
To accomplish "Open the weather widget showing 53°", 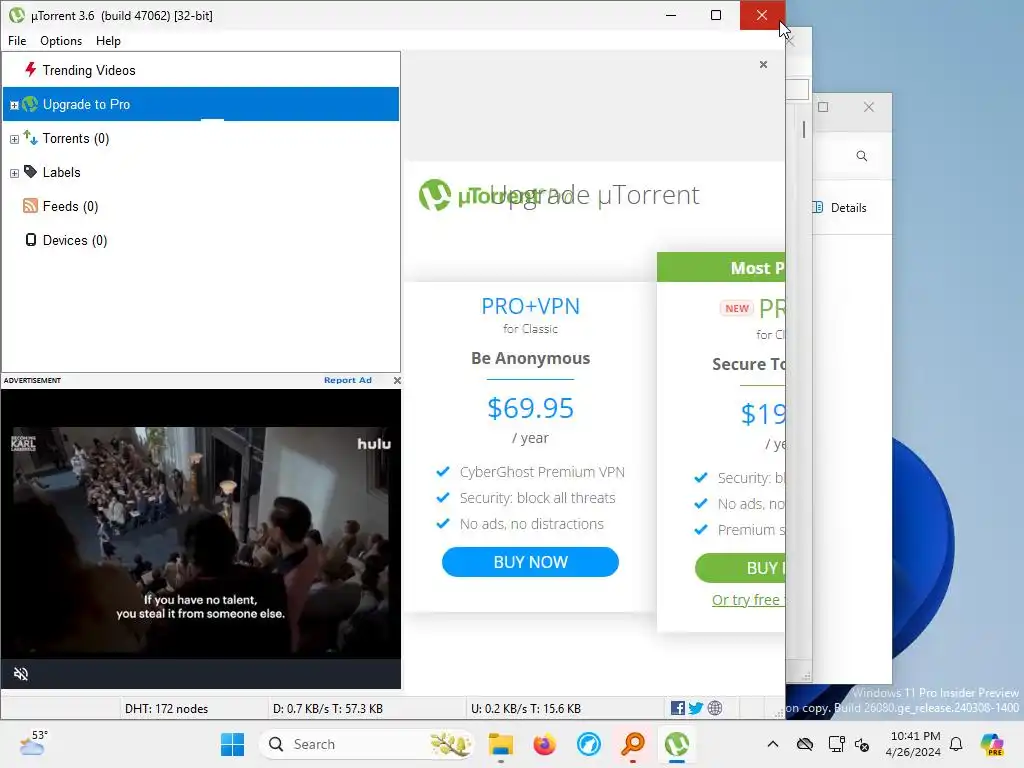I will tap(33, 743).
